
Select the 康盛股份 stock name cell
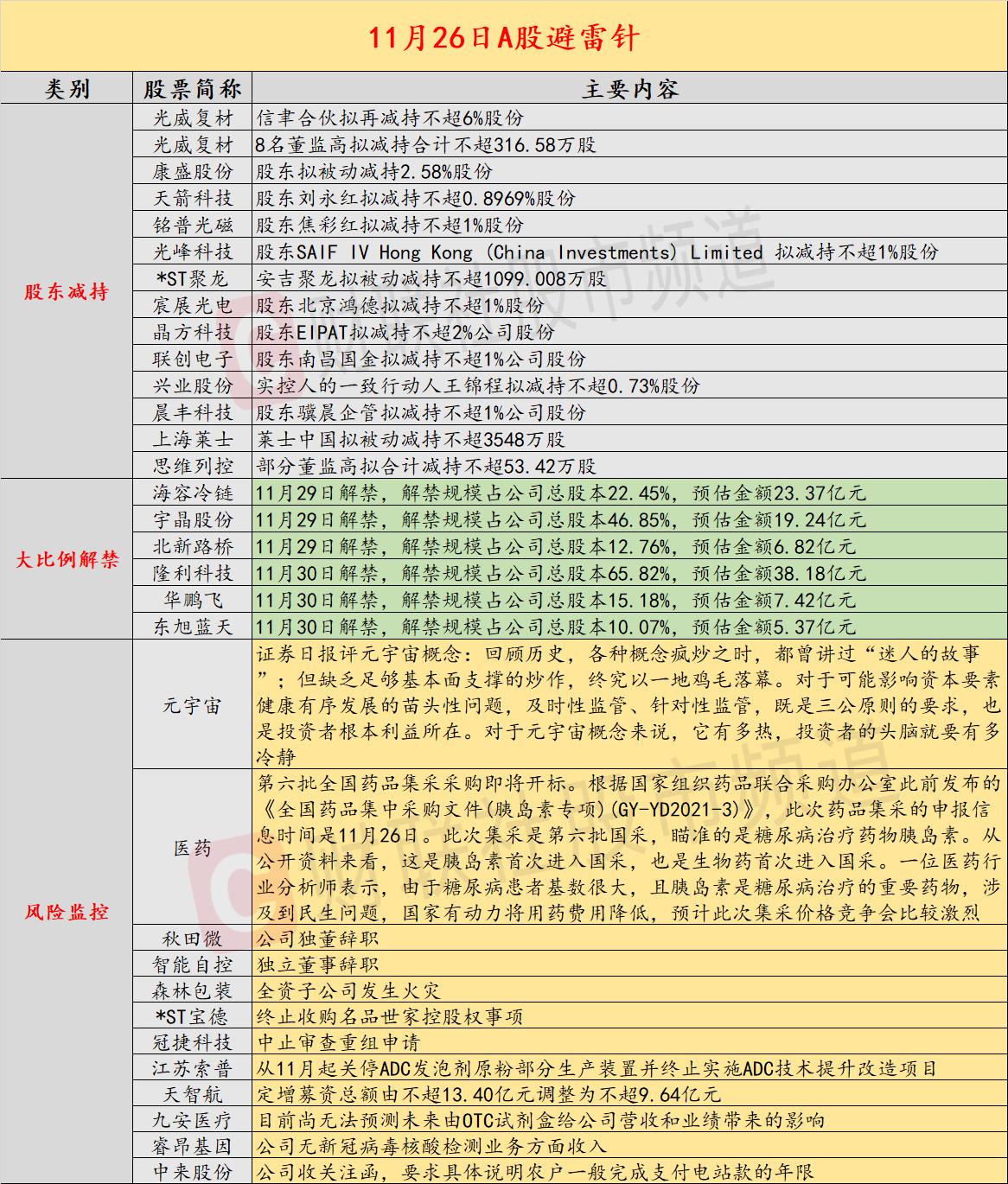(x=193, y=171)
